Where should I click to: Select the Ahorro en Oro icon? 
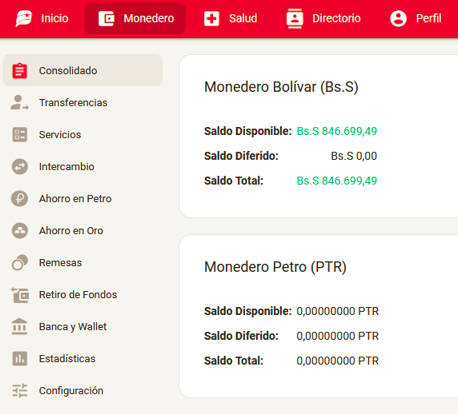20,231
